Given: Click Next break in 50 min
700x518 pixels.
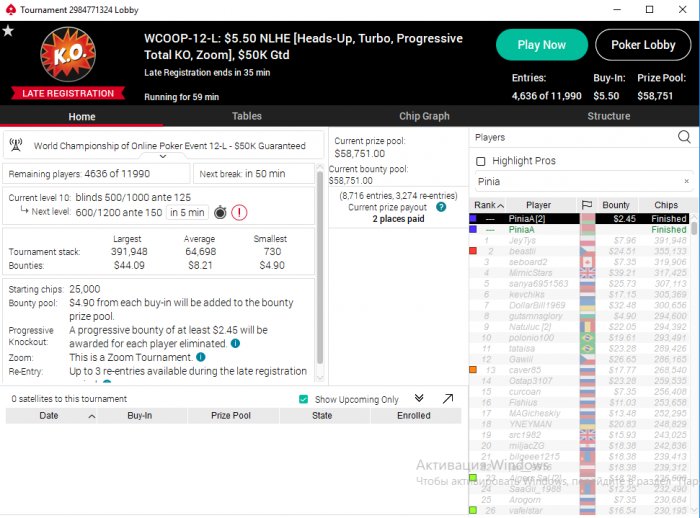Looking at the screenshot, I should pos(254,174).
